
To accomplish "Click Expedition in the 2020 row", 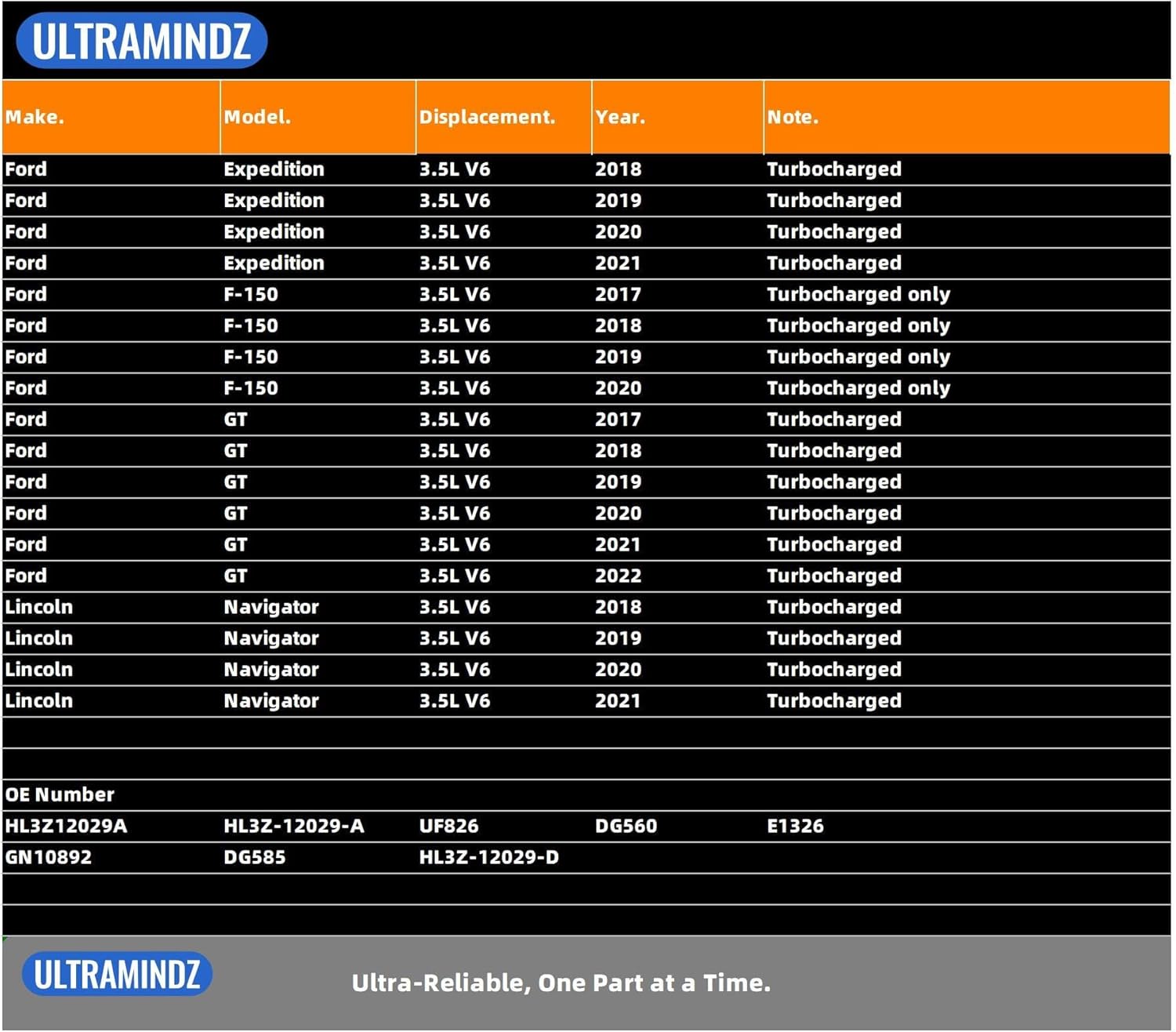I will coord(274,233).
